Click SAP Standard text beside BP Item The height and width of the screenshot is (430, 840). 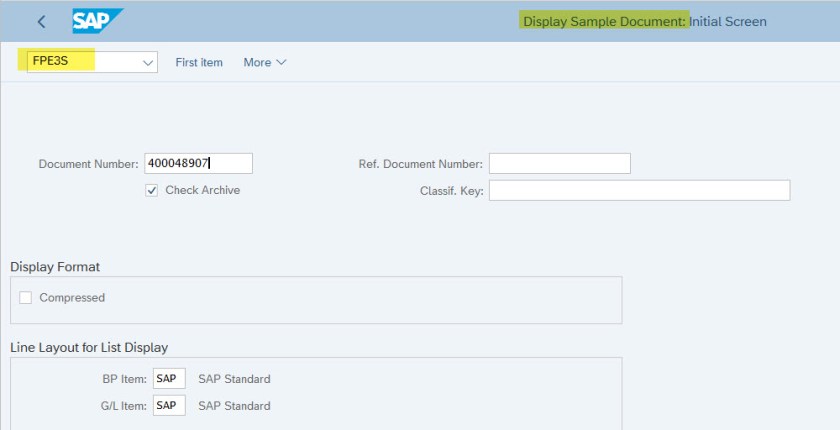[234, 379]
